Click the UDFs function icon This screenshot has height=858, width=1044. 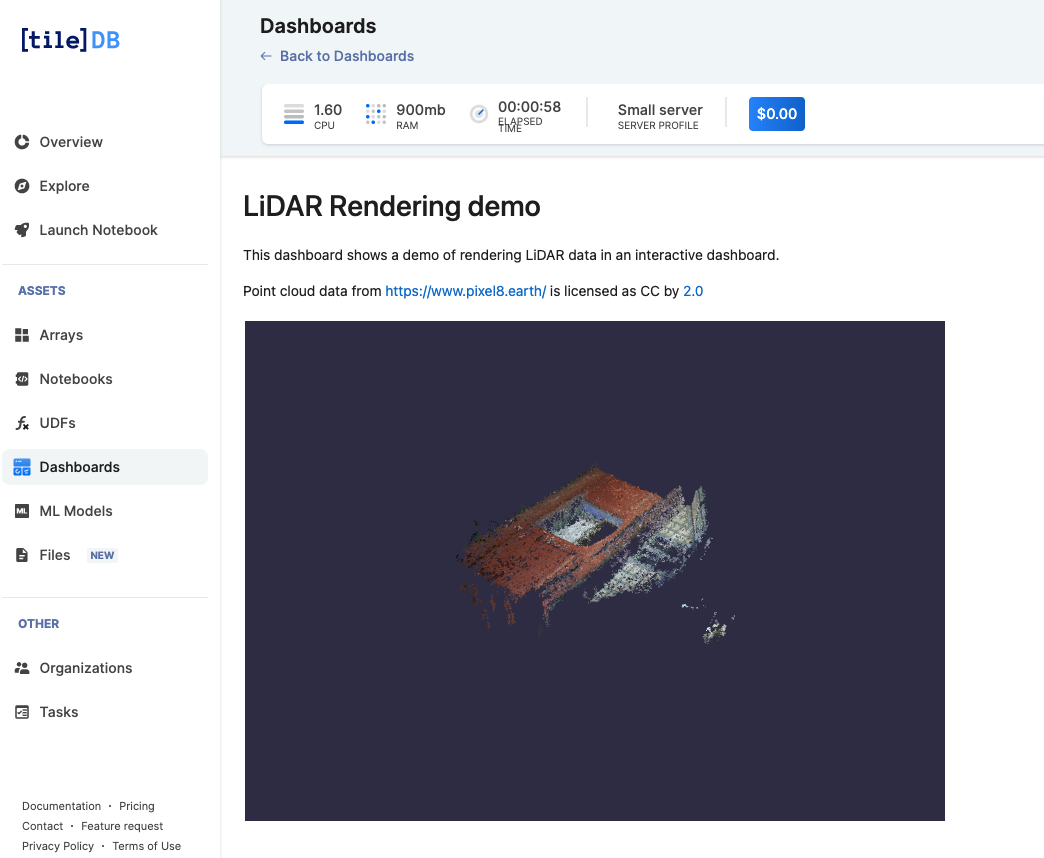pos(21,423)
